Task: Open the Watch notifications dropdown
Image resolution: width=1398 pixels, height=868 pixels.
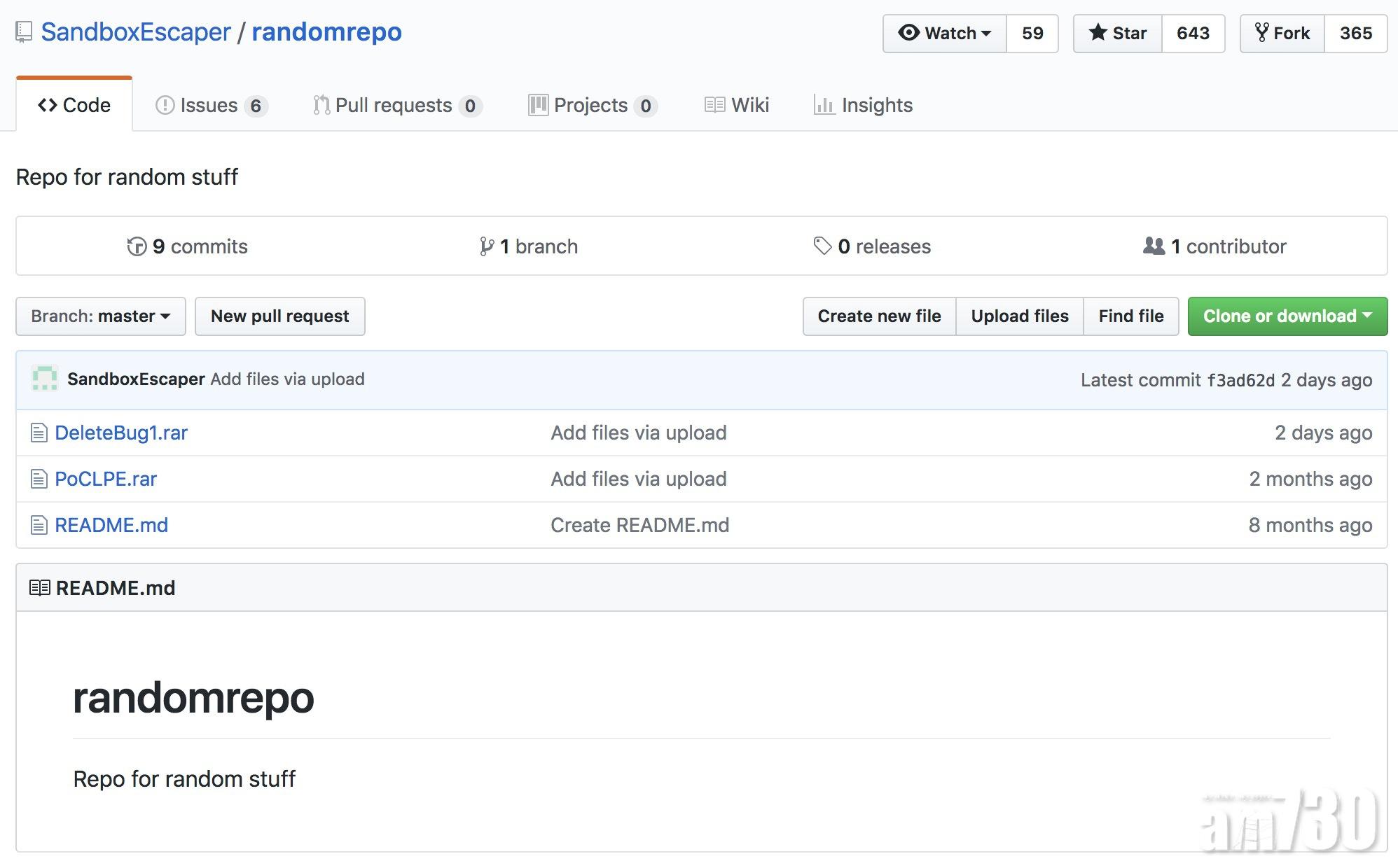Action: (x=945, y=33)
